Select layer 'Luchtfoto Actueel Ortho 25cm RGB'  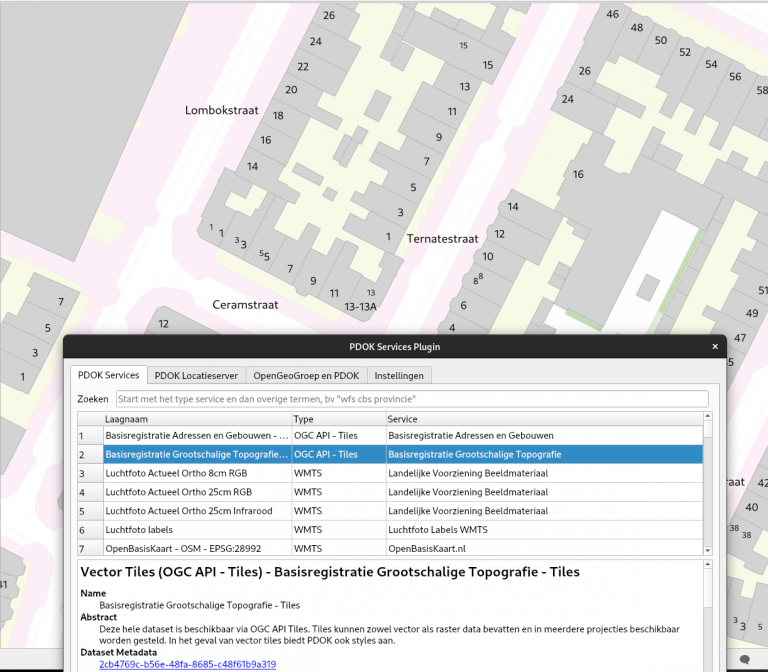point(197,492)
